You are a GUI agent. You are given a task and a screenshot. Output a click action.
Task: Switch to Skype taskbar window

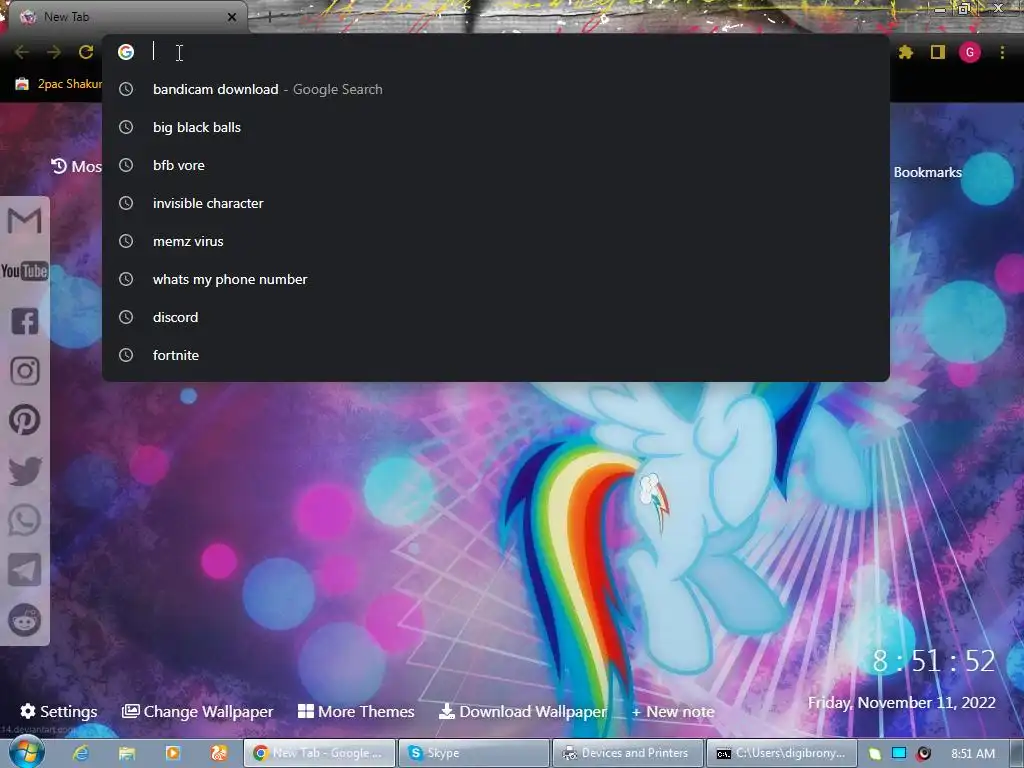[x=473, y=753]
